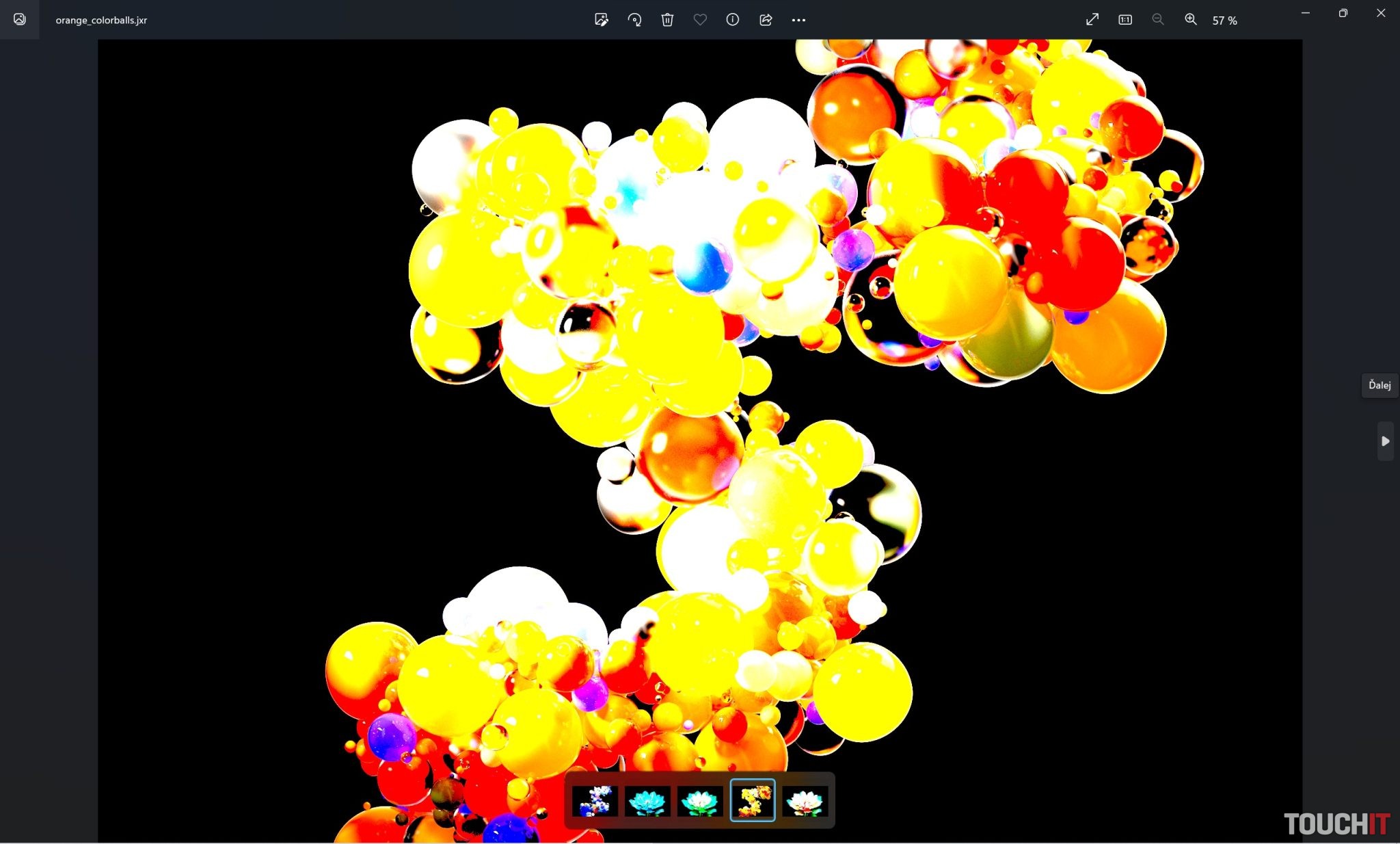
Task: Select the blue balls filmstrip thumbnail
Action: tap(595, 800)
